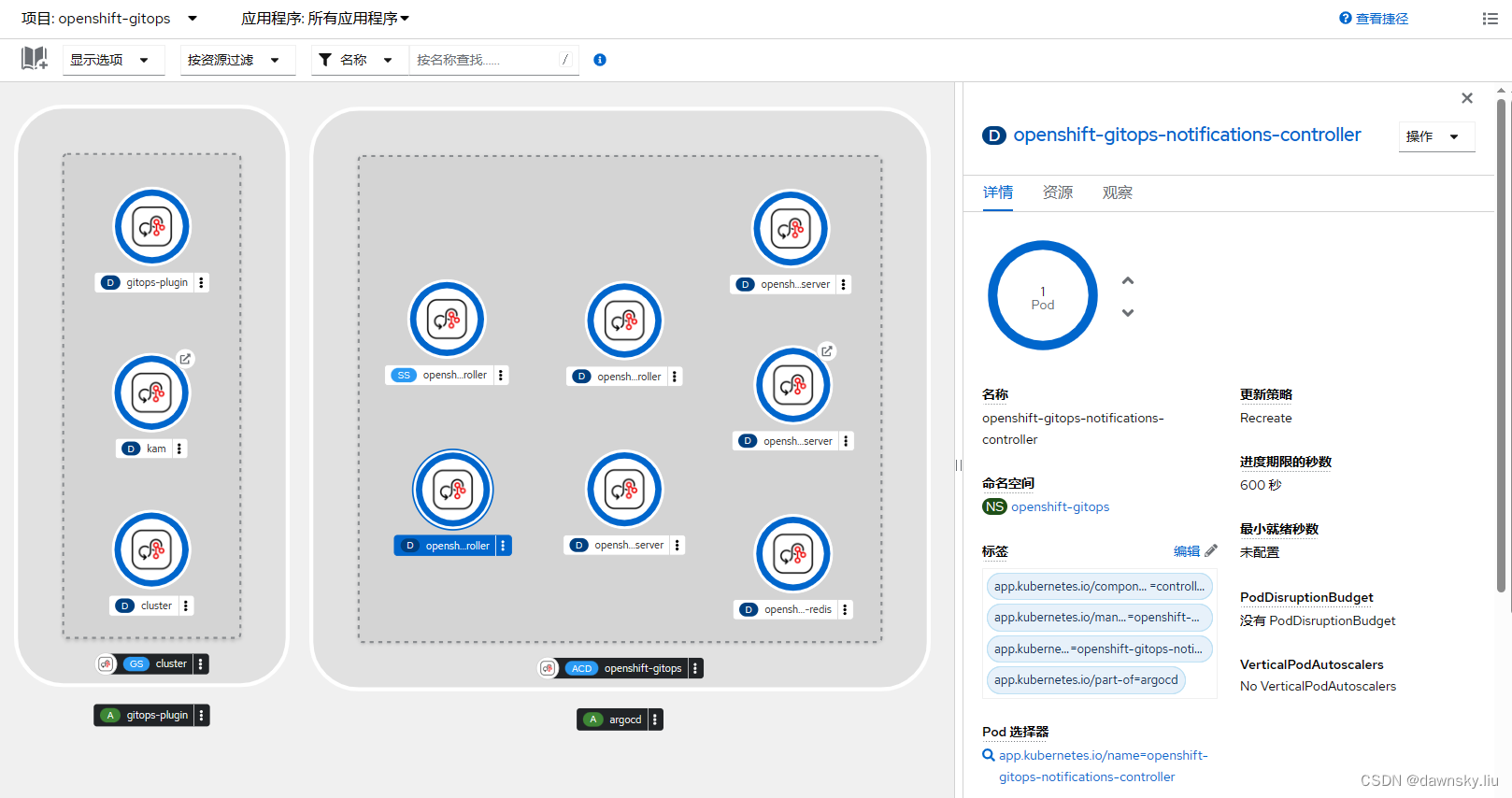Close the side details panel
The image size is (1512, 798).
(x=1467, y=98)
